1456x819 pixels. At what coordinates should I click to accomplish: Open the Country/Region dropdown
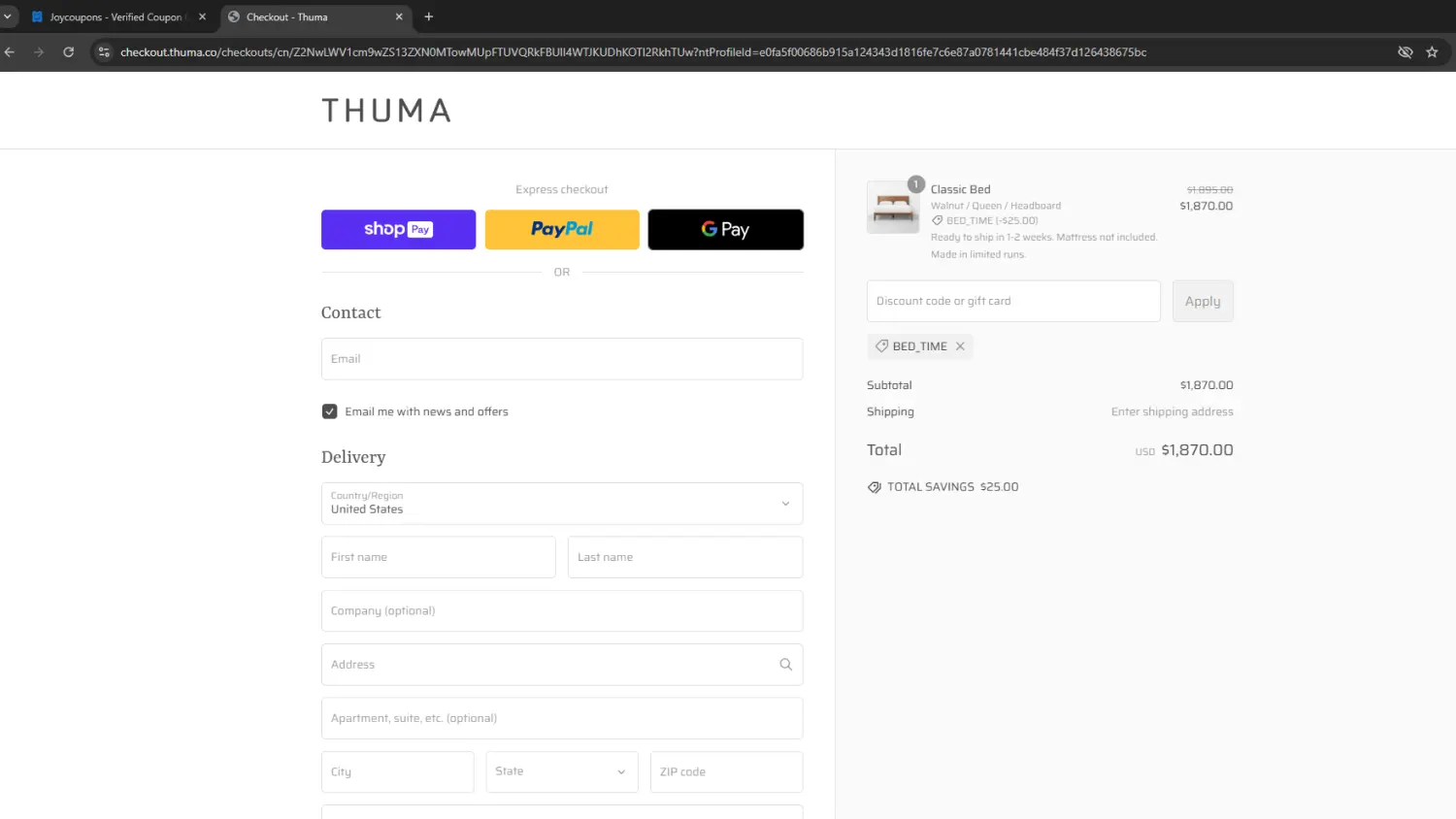[561, 504]
